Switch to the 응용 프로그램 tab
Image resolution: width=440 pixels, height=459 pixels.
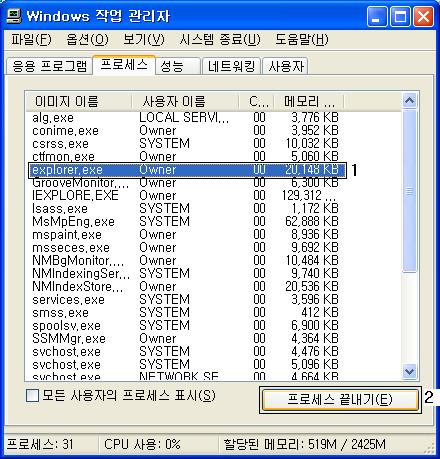pos(49,66)
